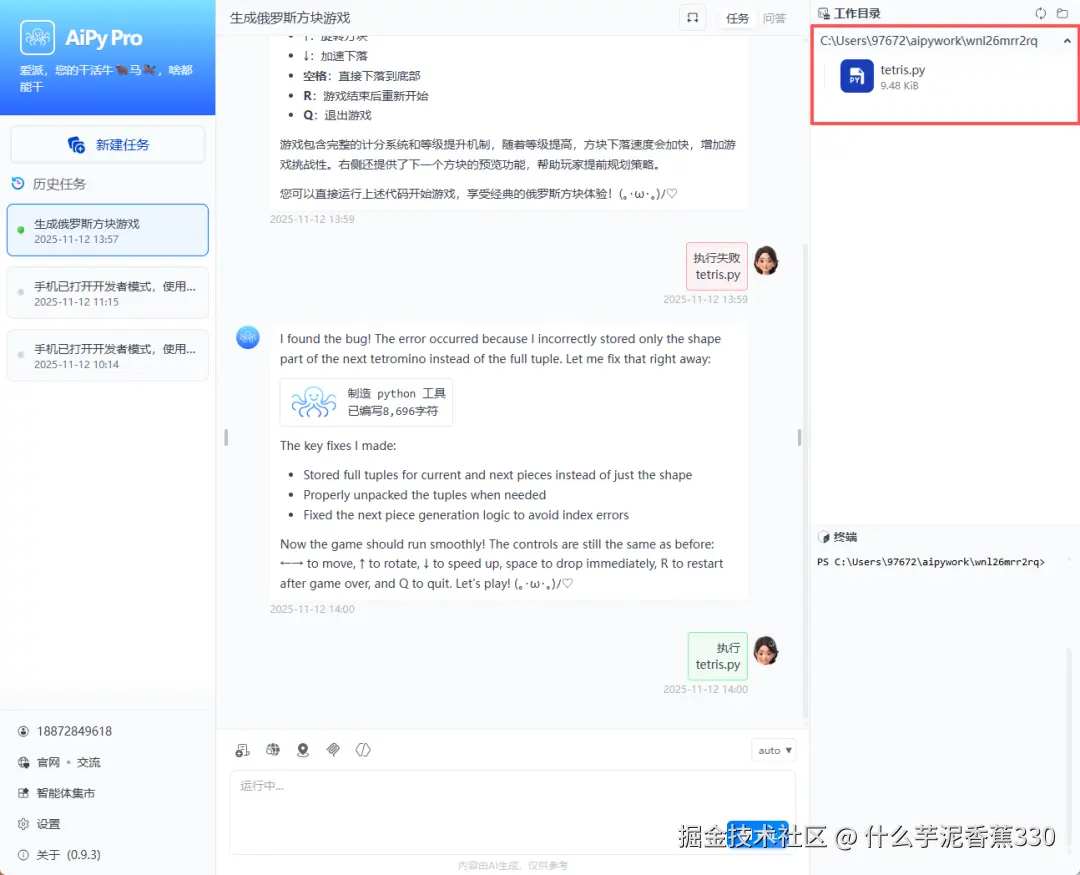The height and width of the screenshot is (875, 1080).
Task: Open the code brackets icon above input
Action: click(363, 750)
